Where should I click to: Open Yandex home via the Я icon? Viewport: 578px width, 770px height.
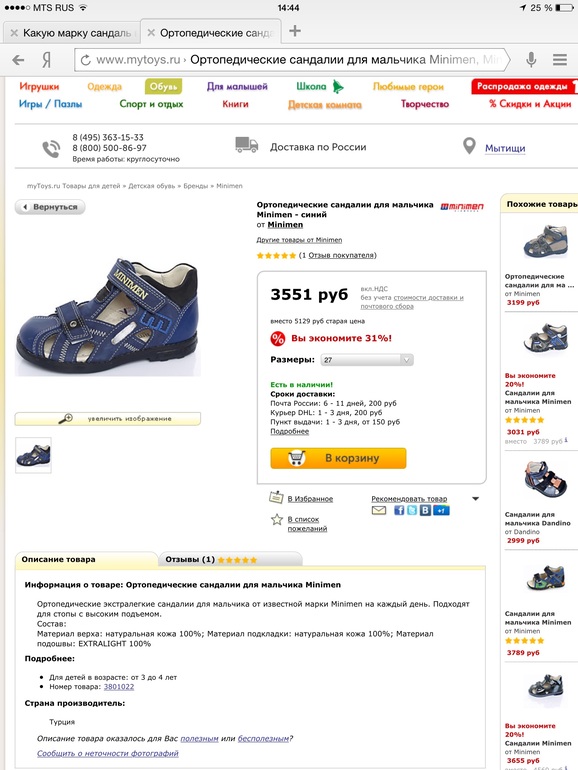[47, 60]
